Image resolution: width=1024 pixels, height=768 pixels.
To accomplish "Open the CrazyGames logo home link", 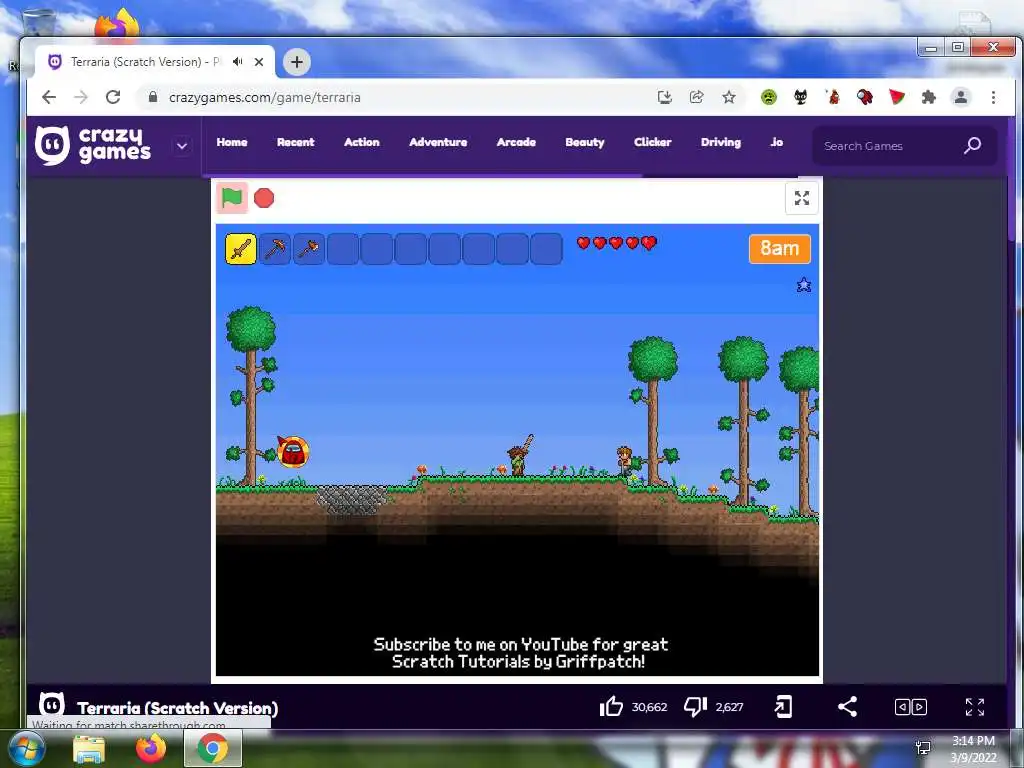I will point(93,145).
